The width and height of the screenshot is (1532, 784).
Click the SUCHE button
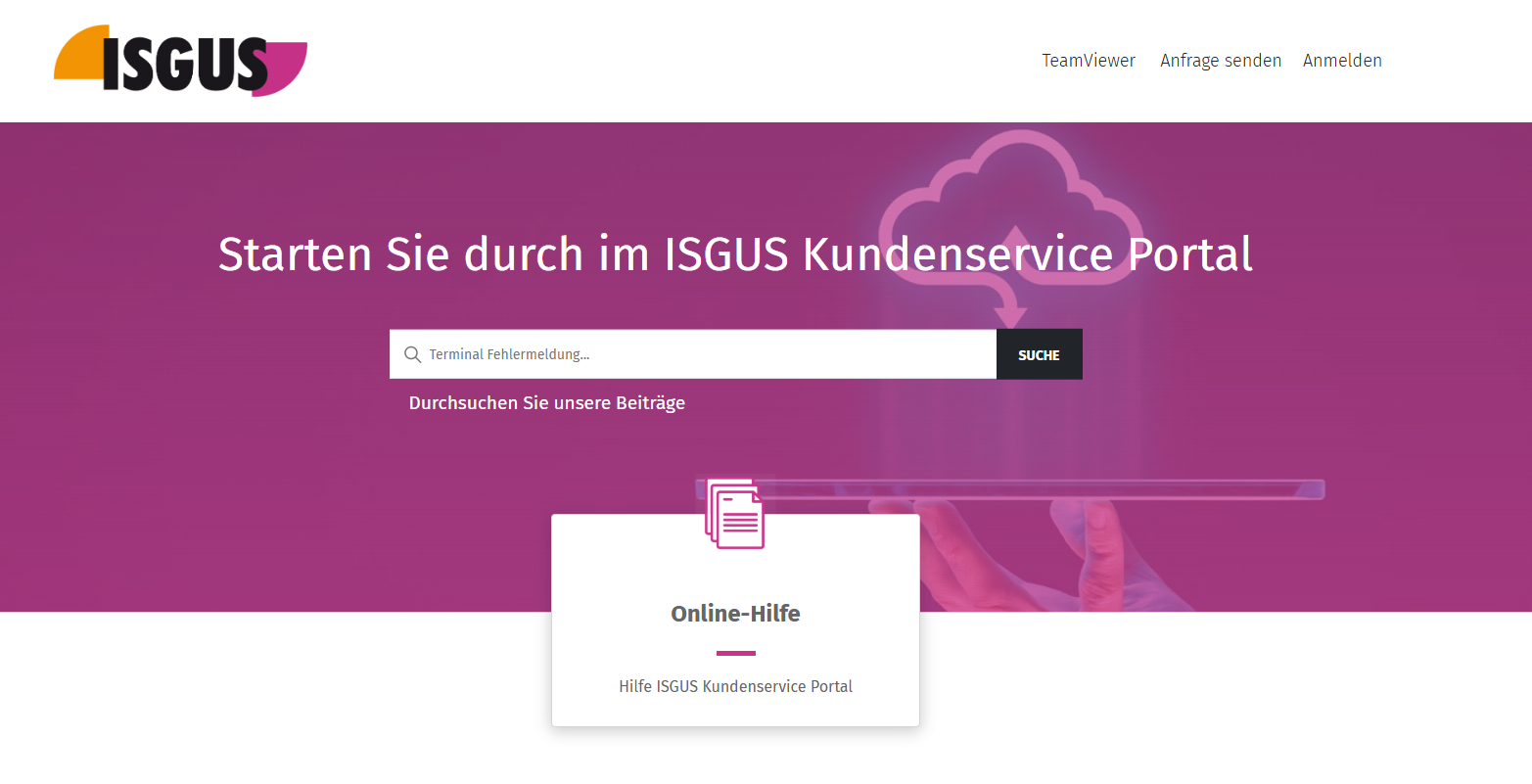[1040, 354]
